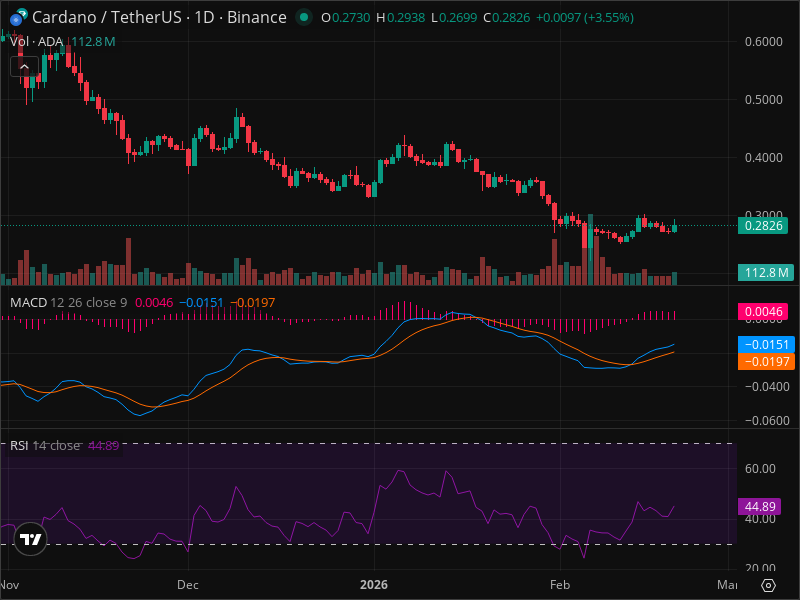The width and height of the screenshot is (800, 600).
Task: Click the 0.0046 MACD histogram value label
Action: click(x=763, y=311)
